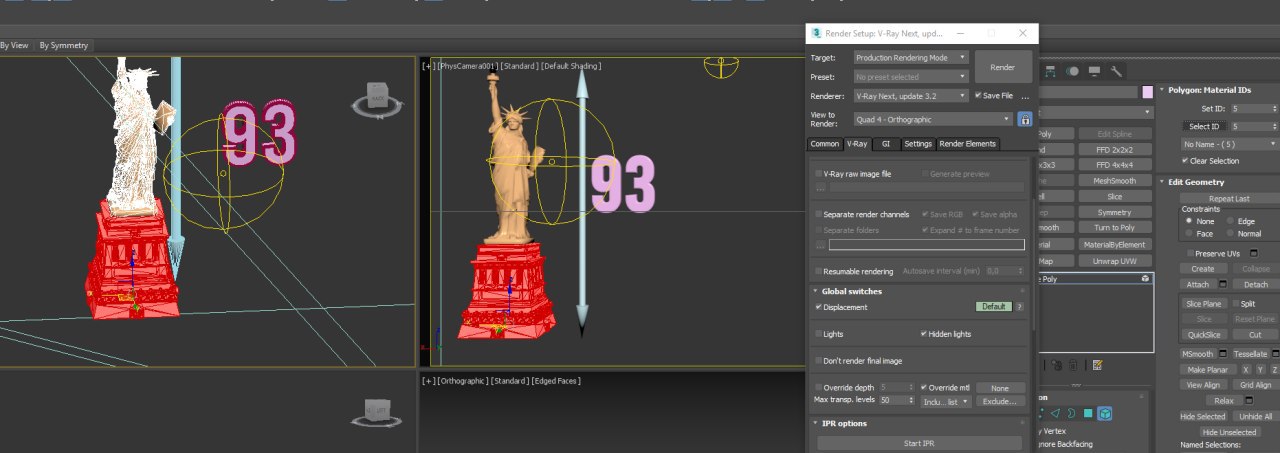
Task: Select the Edge constraint radio button
Action: click(x=1229, y=221)
